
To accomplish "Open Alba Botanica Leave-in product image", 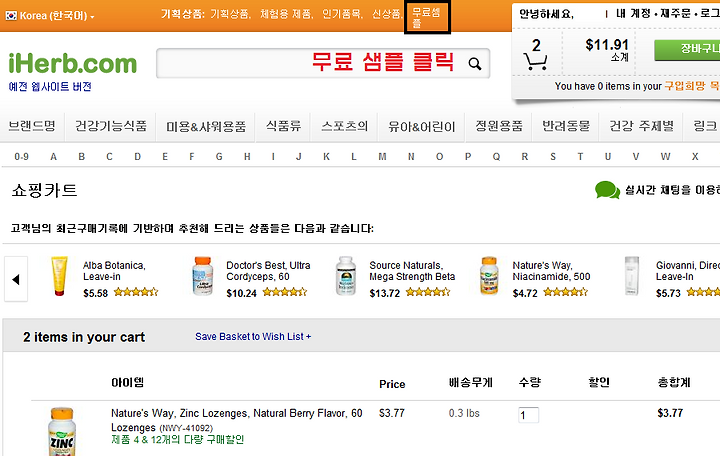I will [x=60, y=276].
